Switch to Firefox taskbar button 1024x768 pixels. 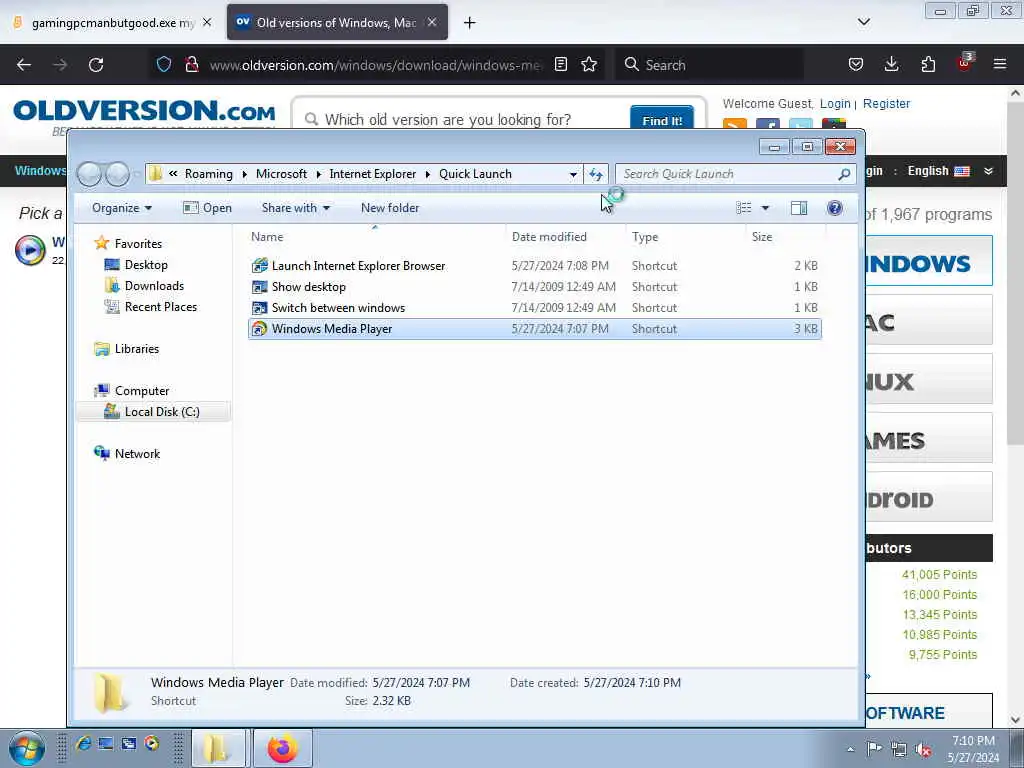pos(282,748)
